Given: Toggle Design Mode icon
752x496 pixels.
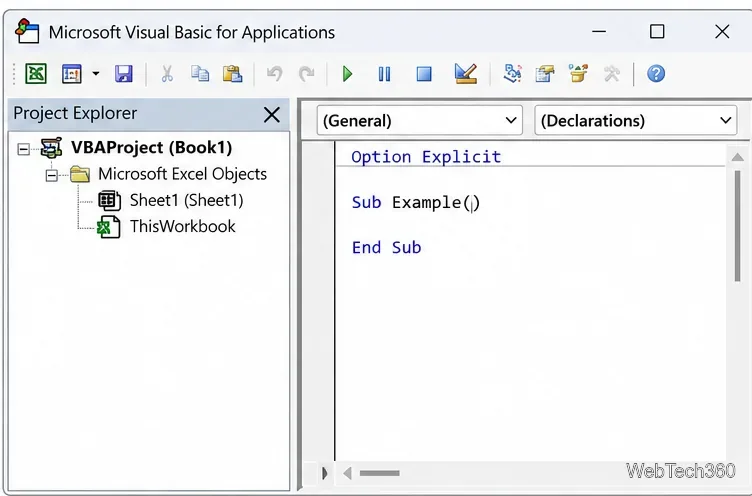Looking at the screenshot, I should click(x=466, y=73).
